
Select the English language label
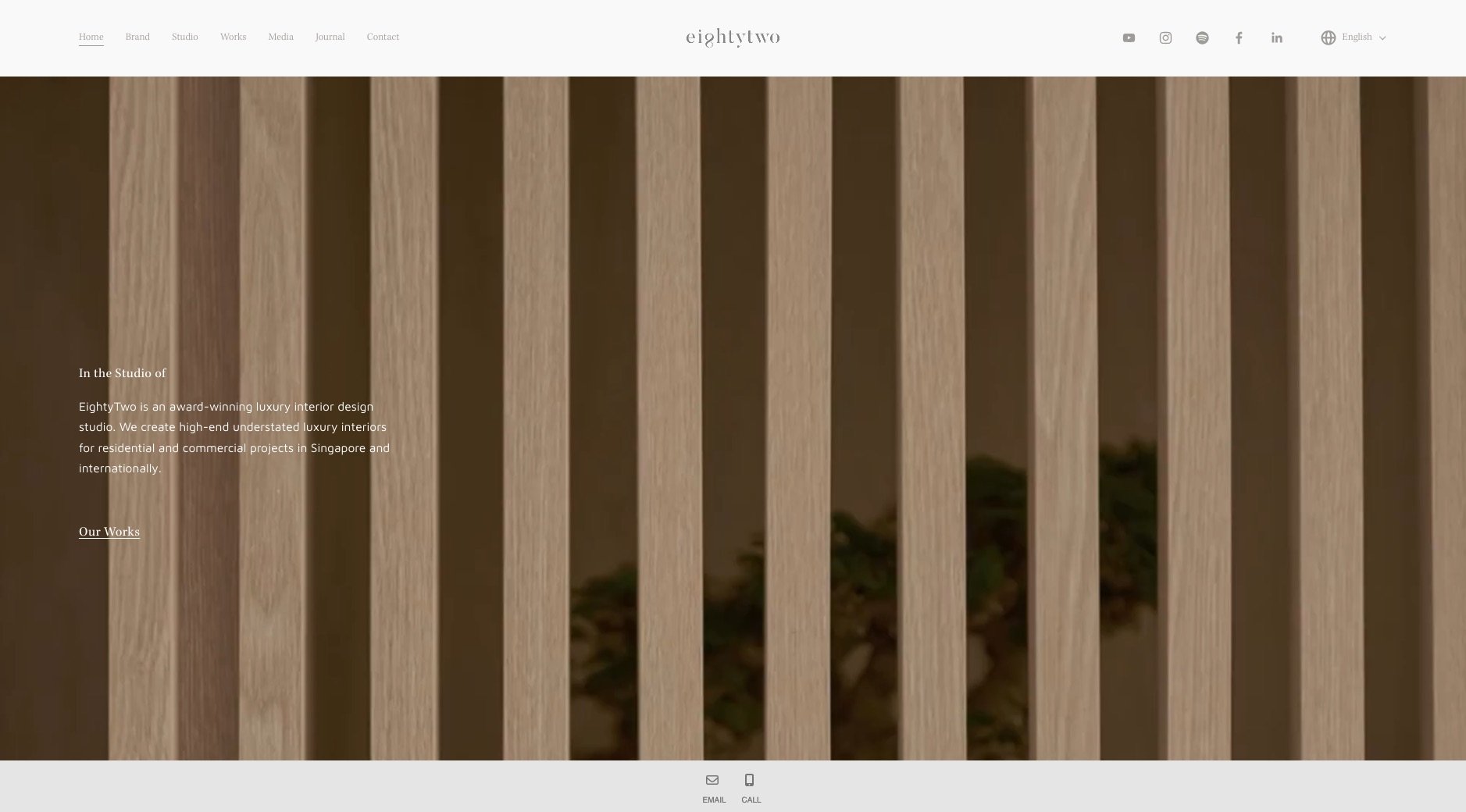(x=1357, y=37)
